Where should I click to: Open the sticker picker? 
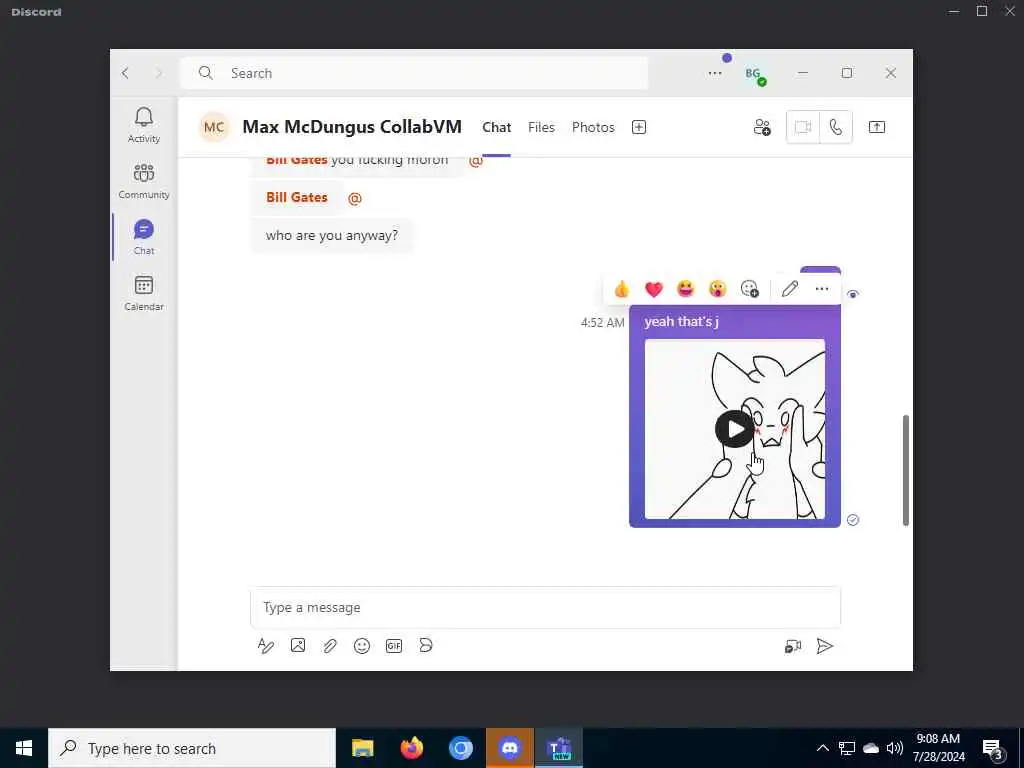[x=426, y=646]
